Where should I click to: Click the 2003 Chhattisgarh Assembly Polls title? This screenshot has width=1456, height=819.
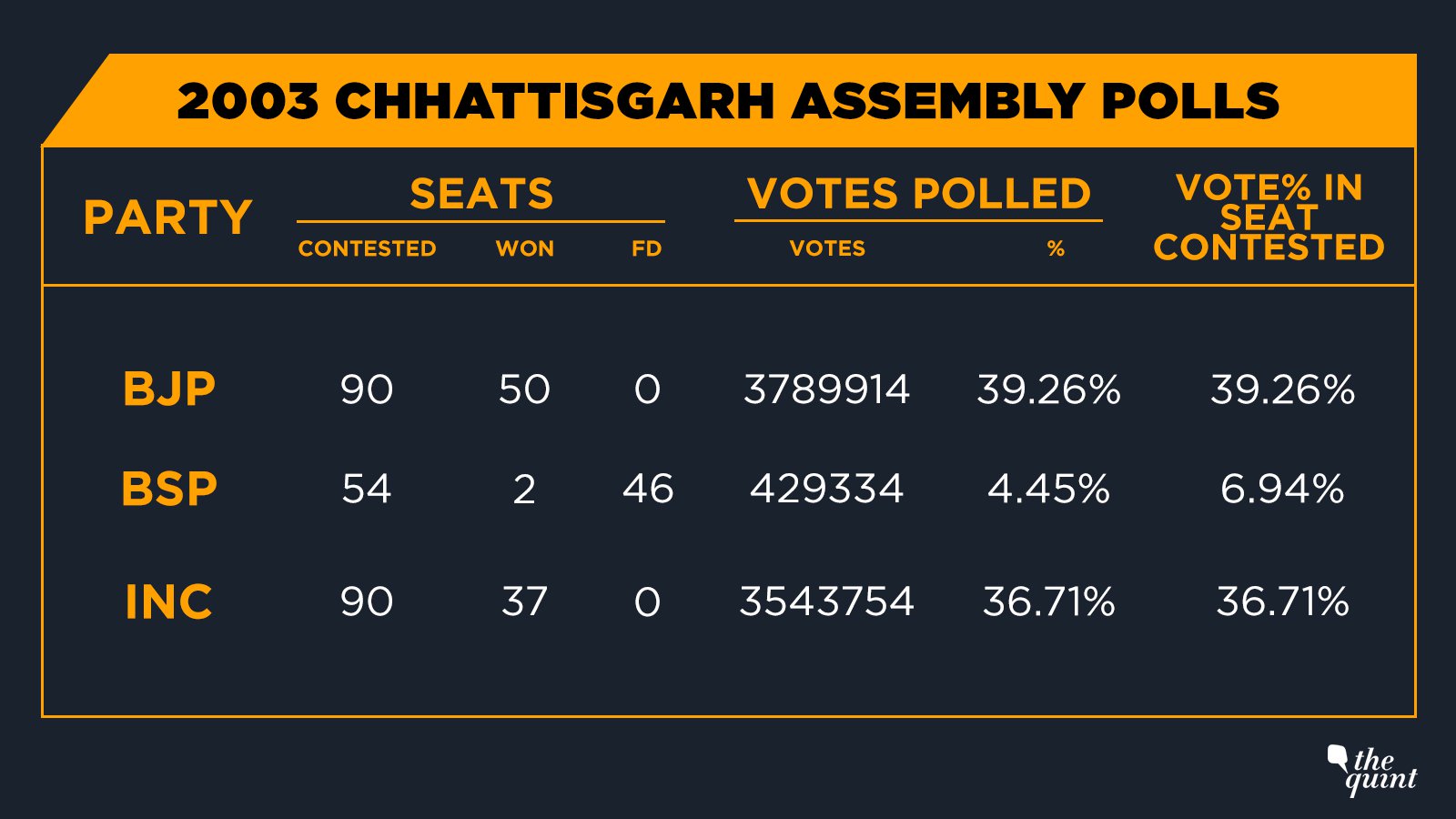728,101
